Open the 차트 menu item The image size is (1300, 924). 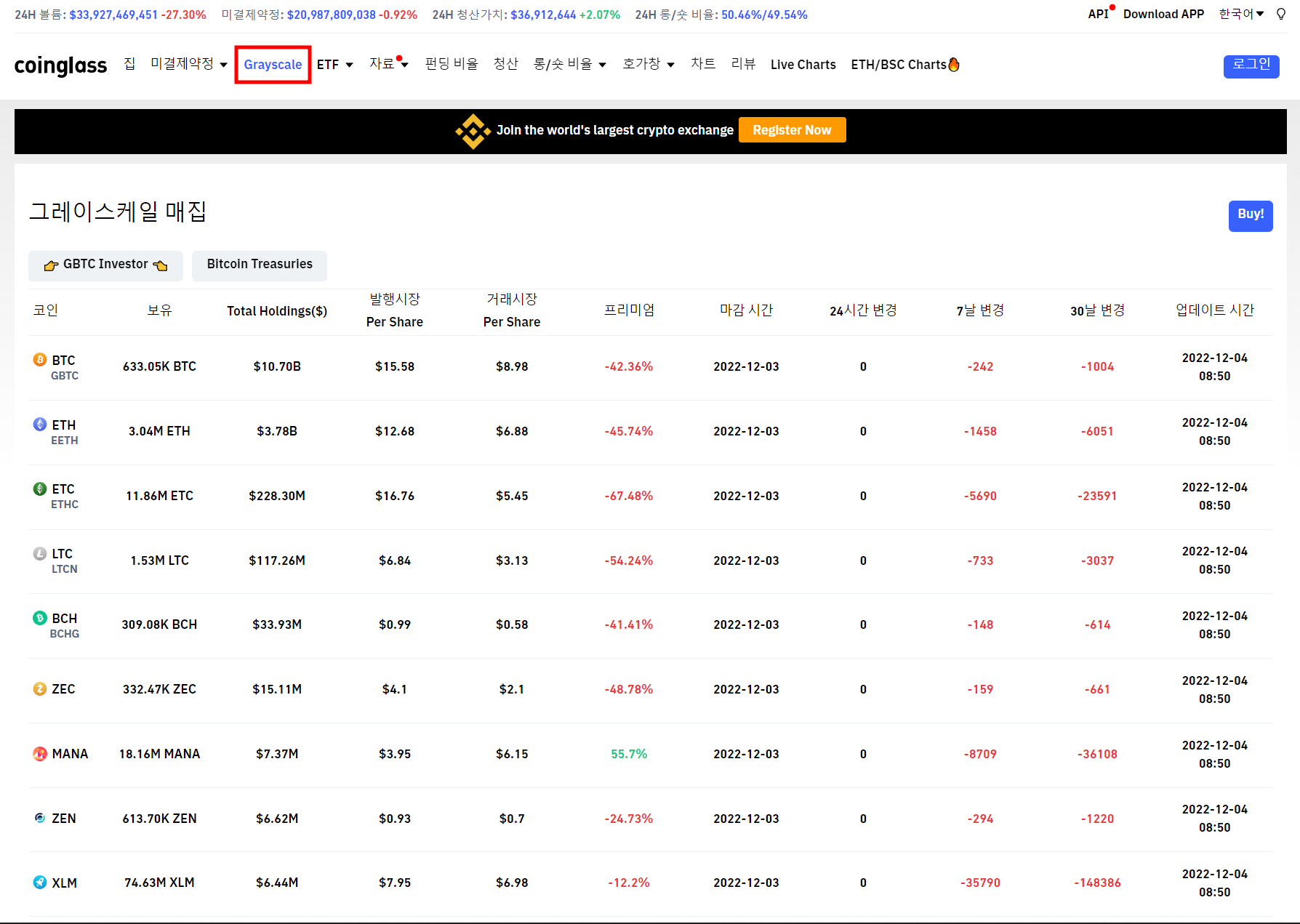pyautogui.click(x=703, y=64)
